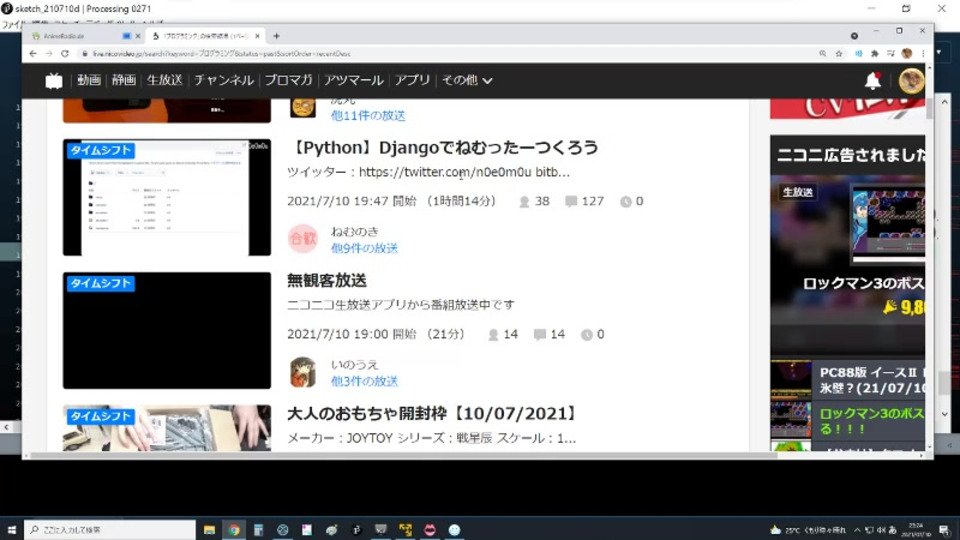Open File Explorer from the taskbar

tap(209, 530)
